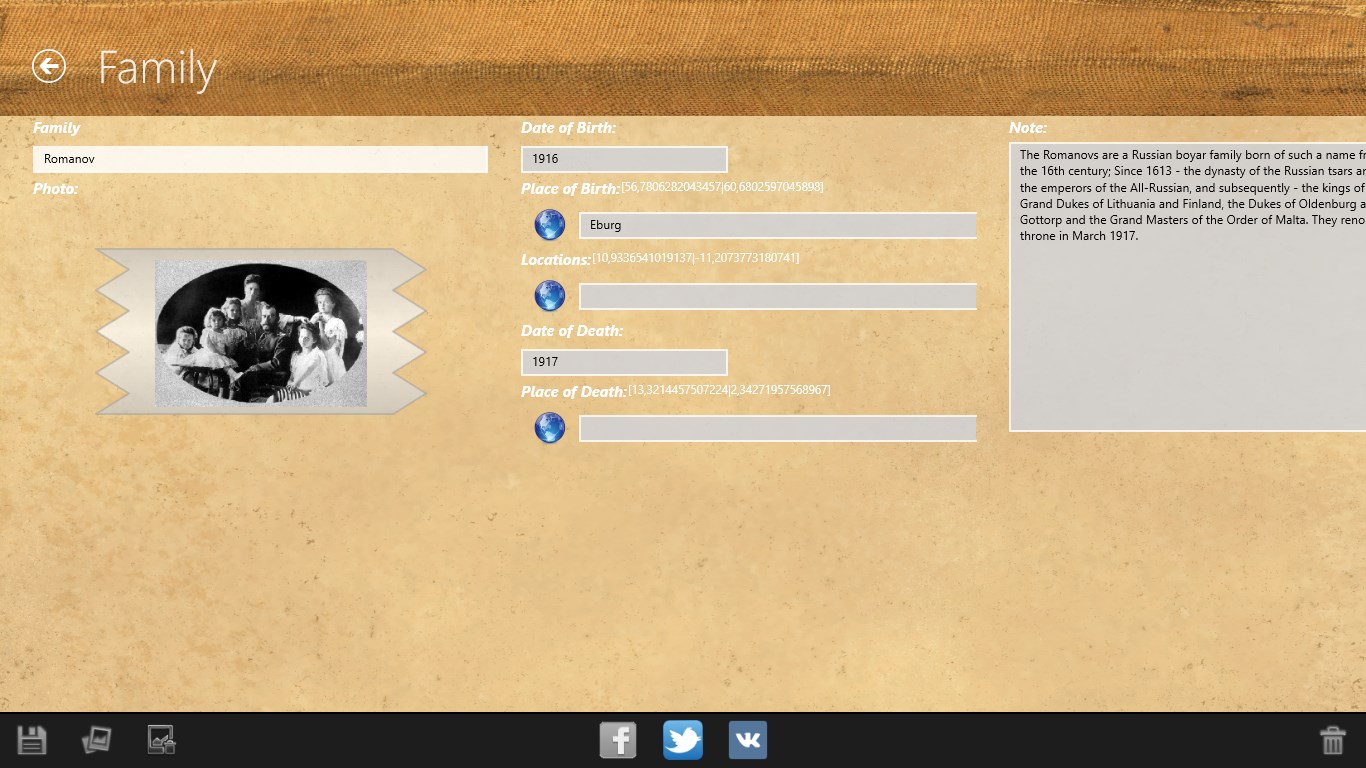1366x768 pixels.
Task: Save the family record
Action: [x=31, y=740]
